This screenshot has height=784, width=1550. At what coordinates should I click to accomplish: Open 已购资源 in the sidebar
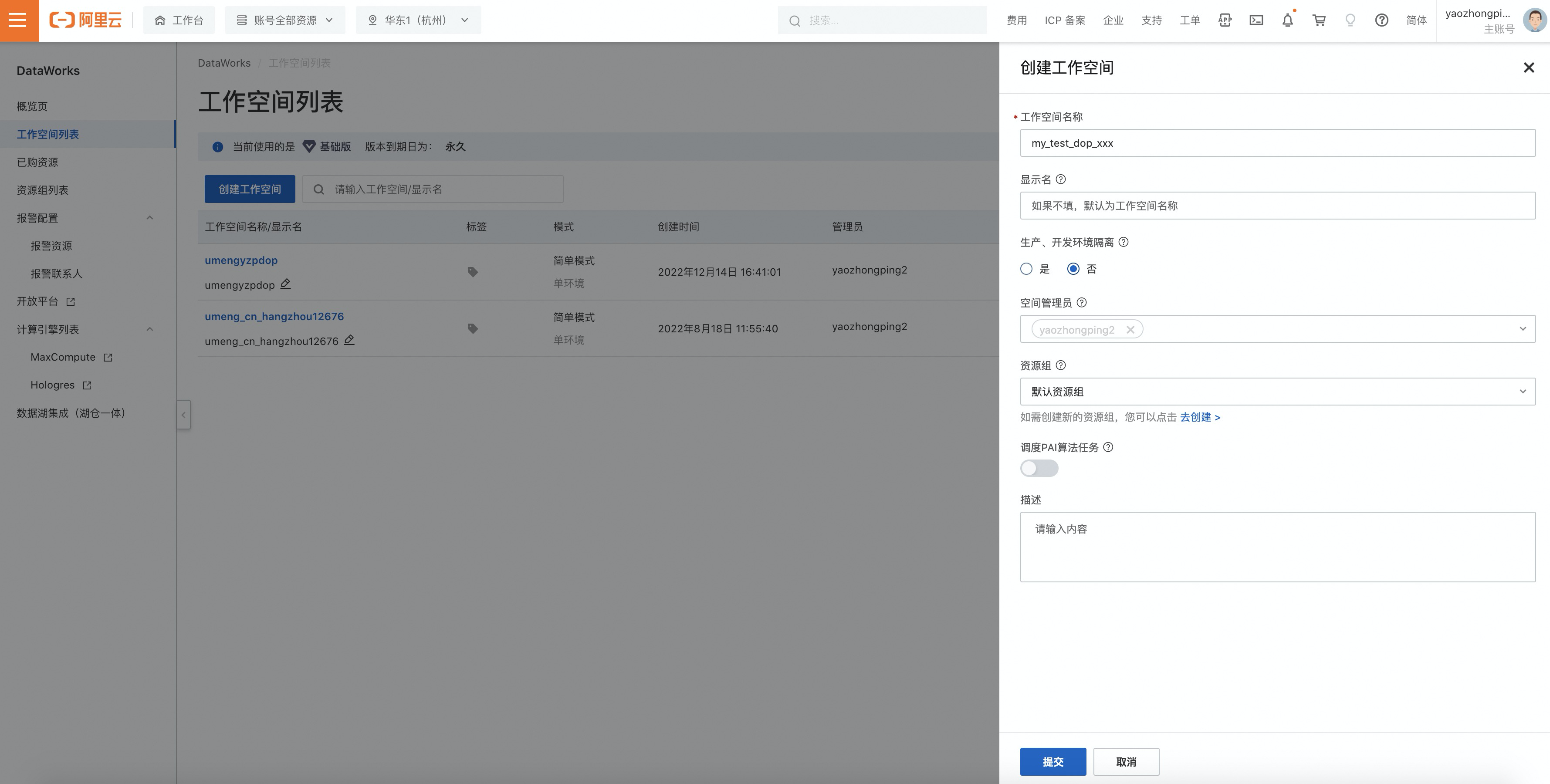coord(37,162)
